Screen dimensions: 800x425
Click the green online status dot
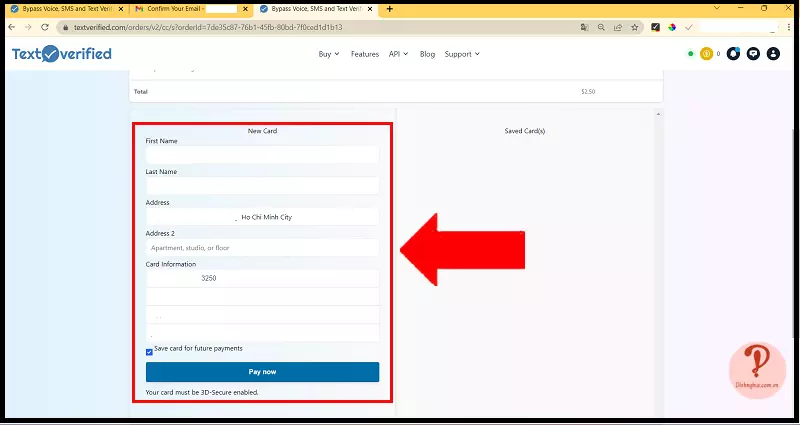coord(690,54)
